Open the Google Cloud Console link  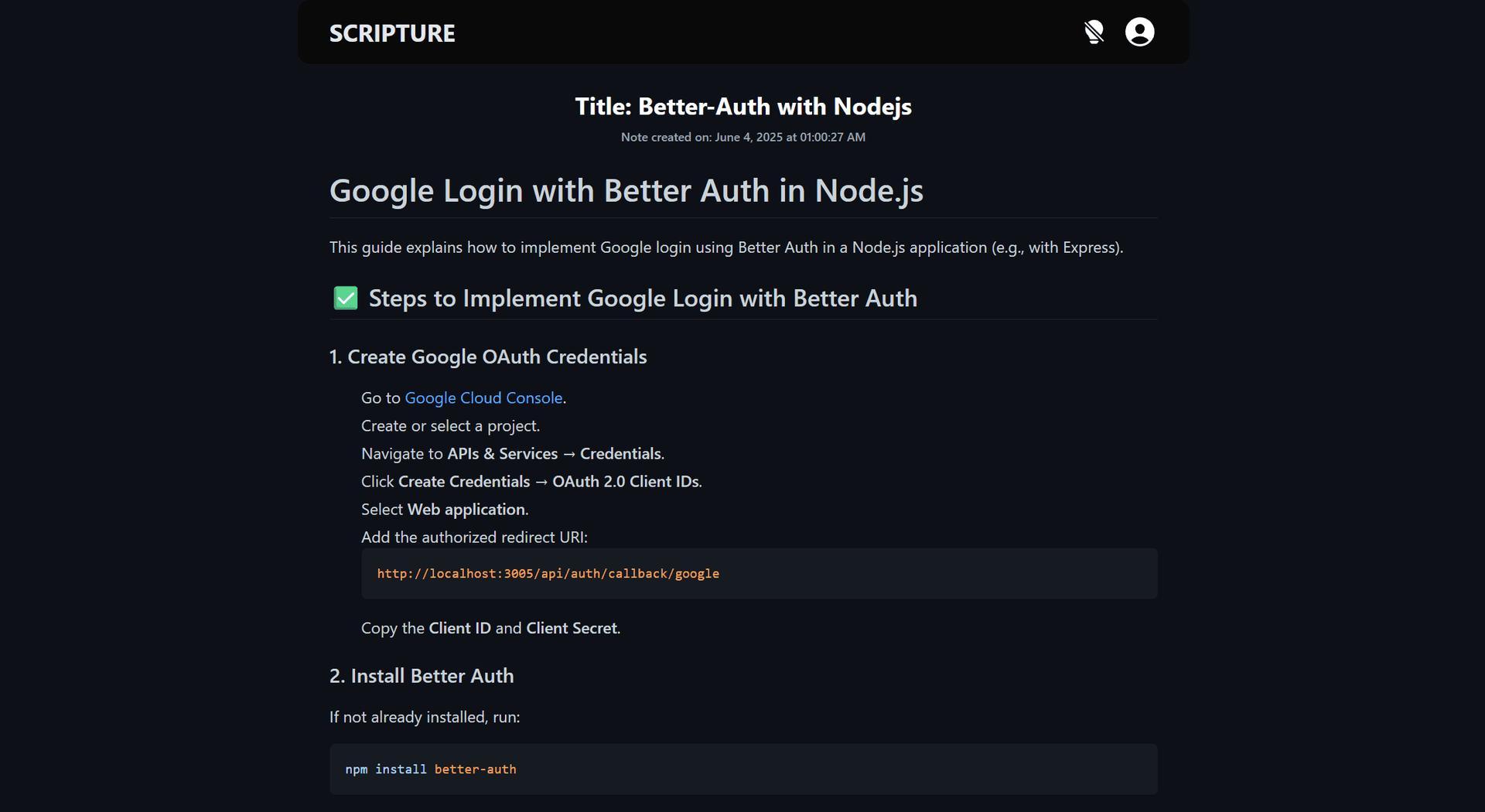click(x=483, y=397)
